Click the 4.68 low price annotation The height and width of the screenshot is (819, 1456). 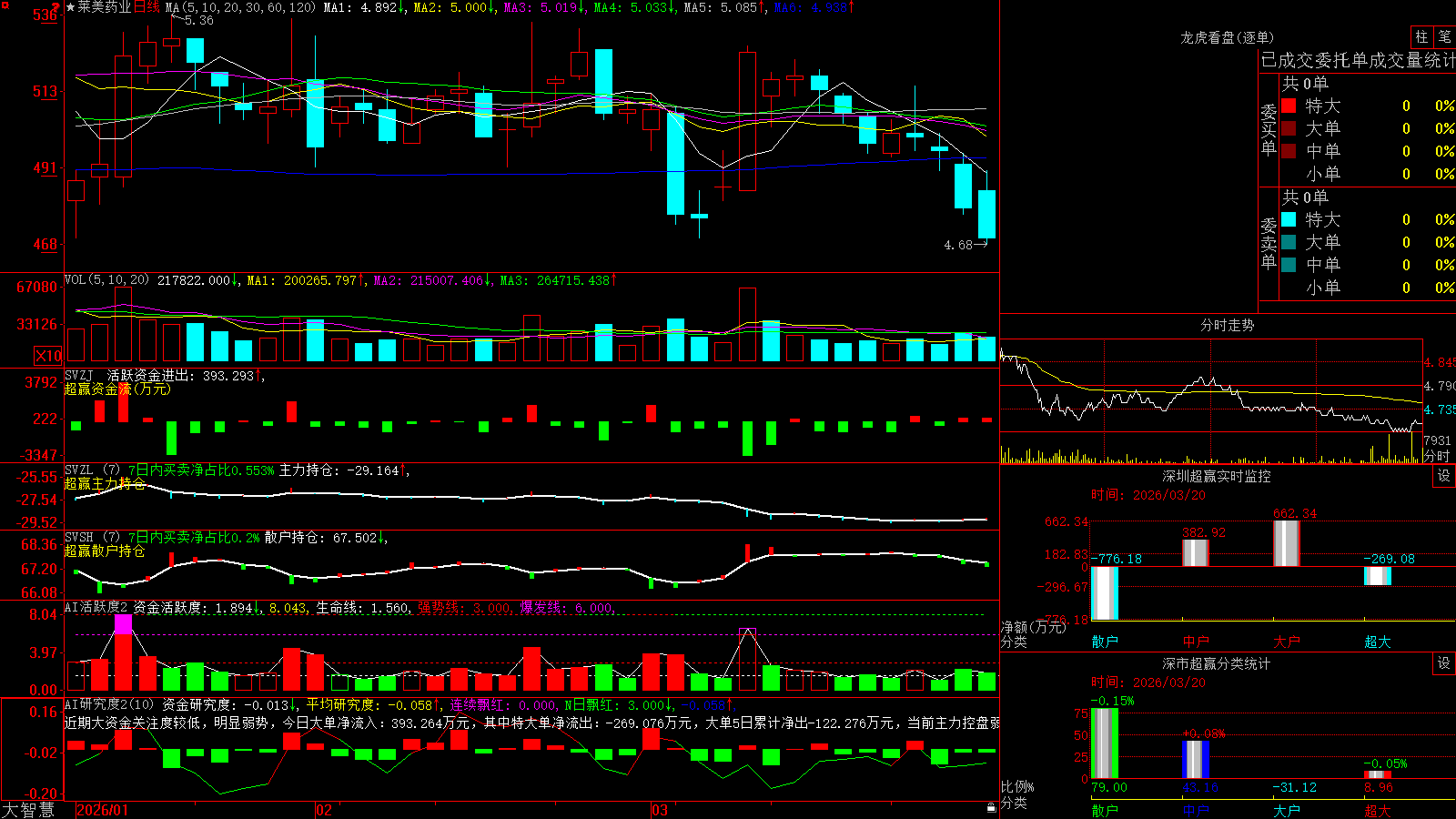958,245
